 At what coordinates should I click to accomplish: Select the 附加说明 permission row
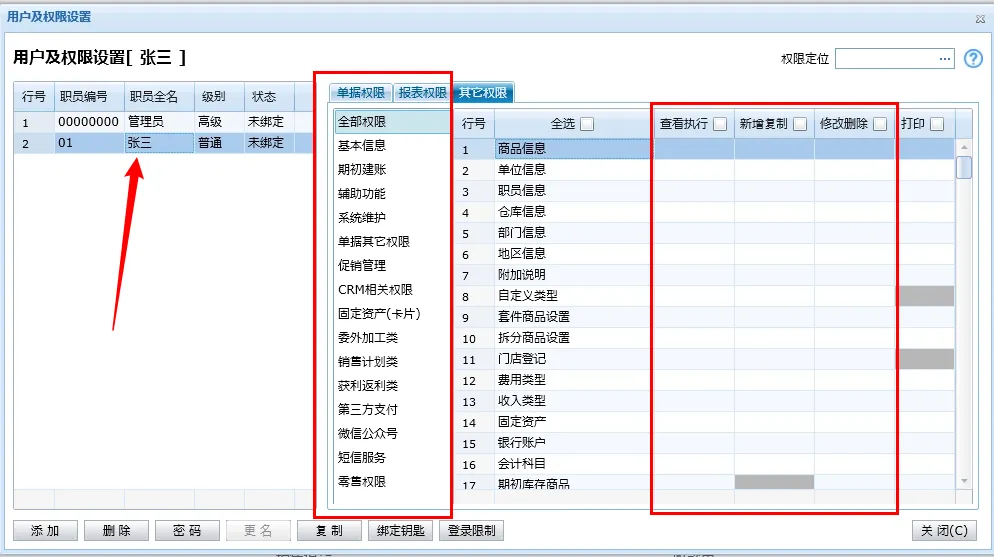tap(704, 275)
